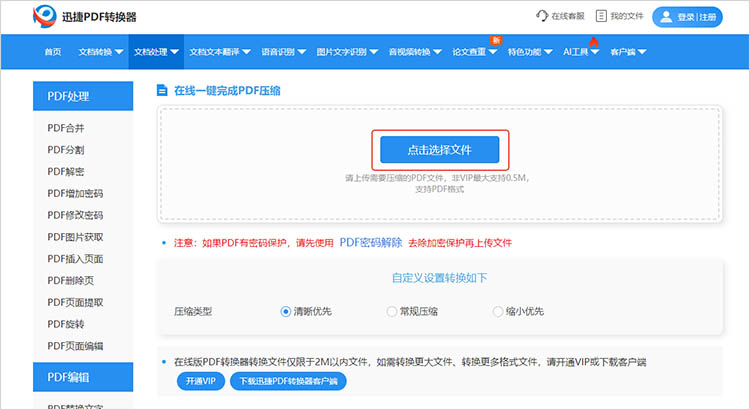This screenshot has width=750, height=410.
Task: Open PDF插入页面 in the sidebar
Action: [x=75, y=258]
